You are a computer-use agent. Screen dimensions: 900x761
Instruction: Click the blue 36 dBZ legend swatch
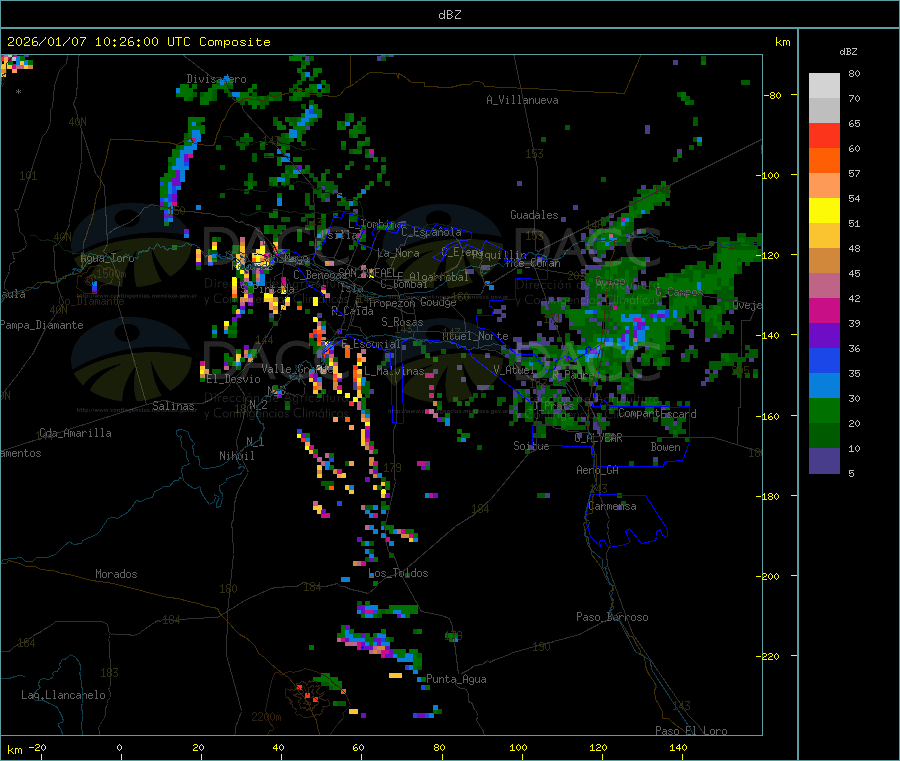pos(824,360)
